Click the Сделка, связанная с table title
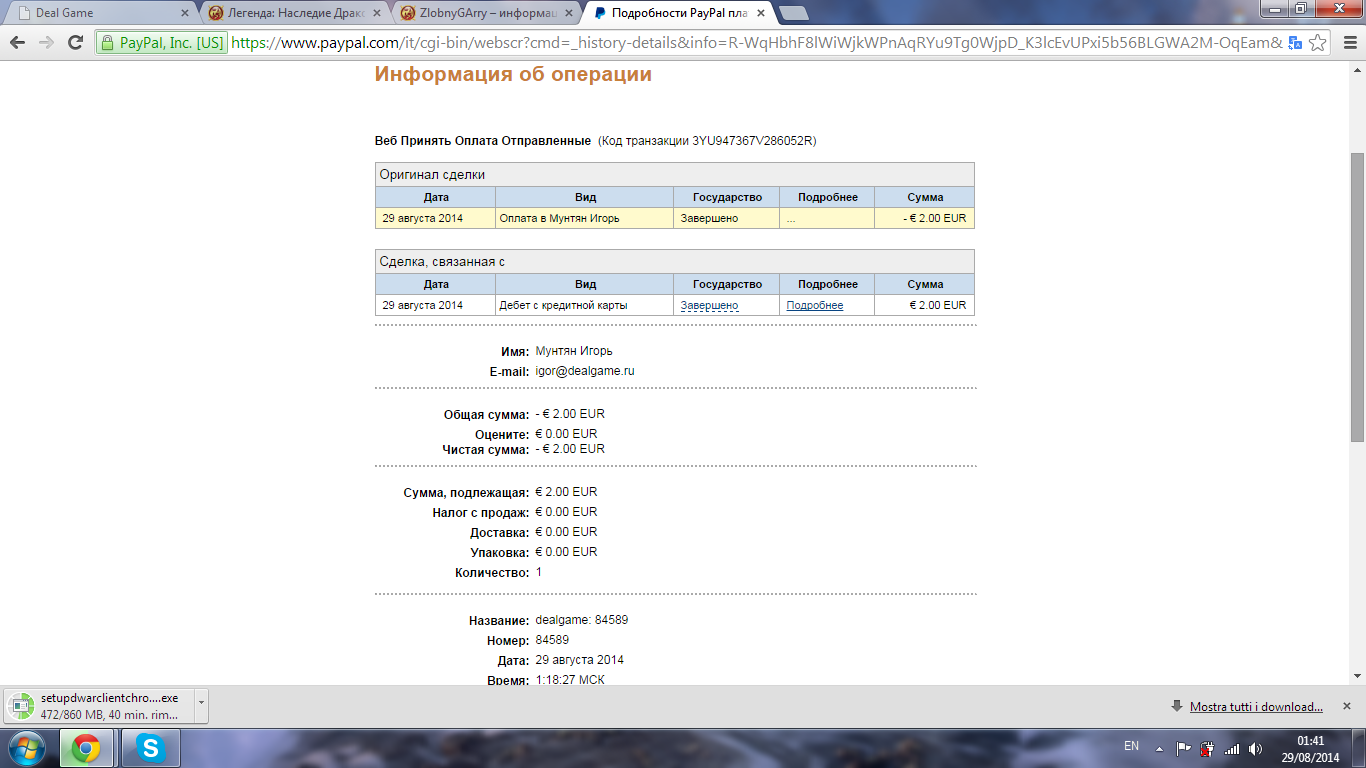Screen dimensions: 1366x768 [442, 261]
